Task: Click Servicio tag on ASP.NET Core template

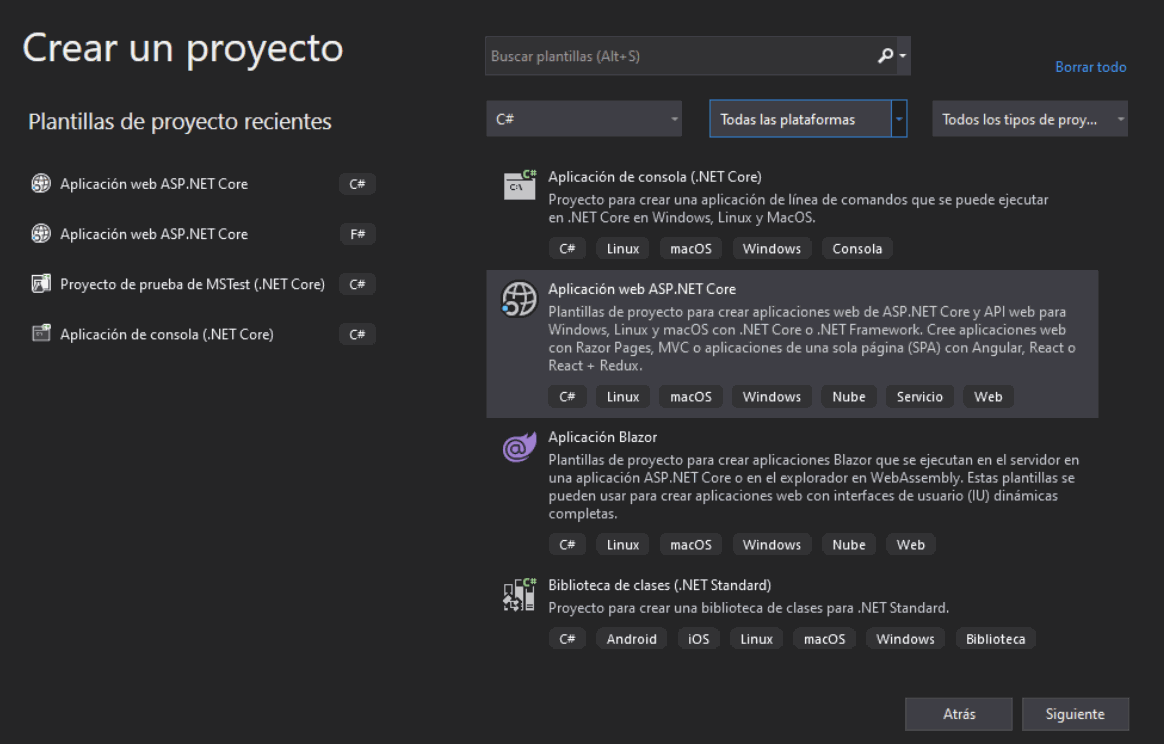Action: 919,397
